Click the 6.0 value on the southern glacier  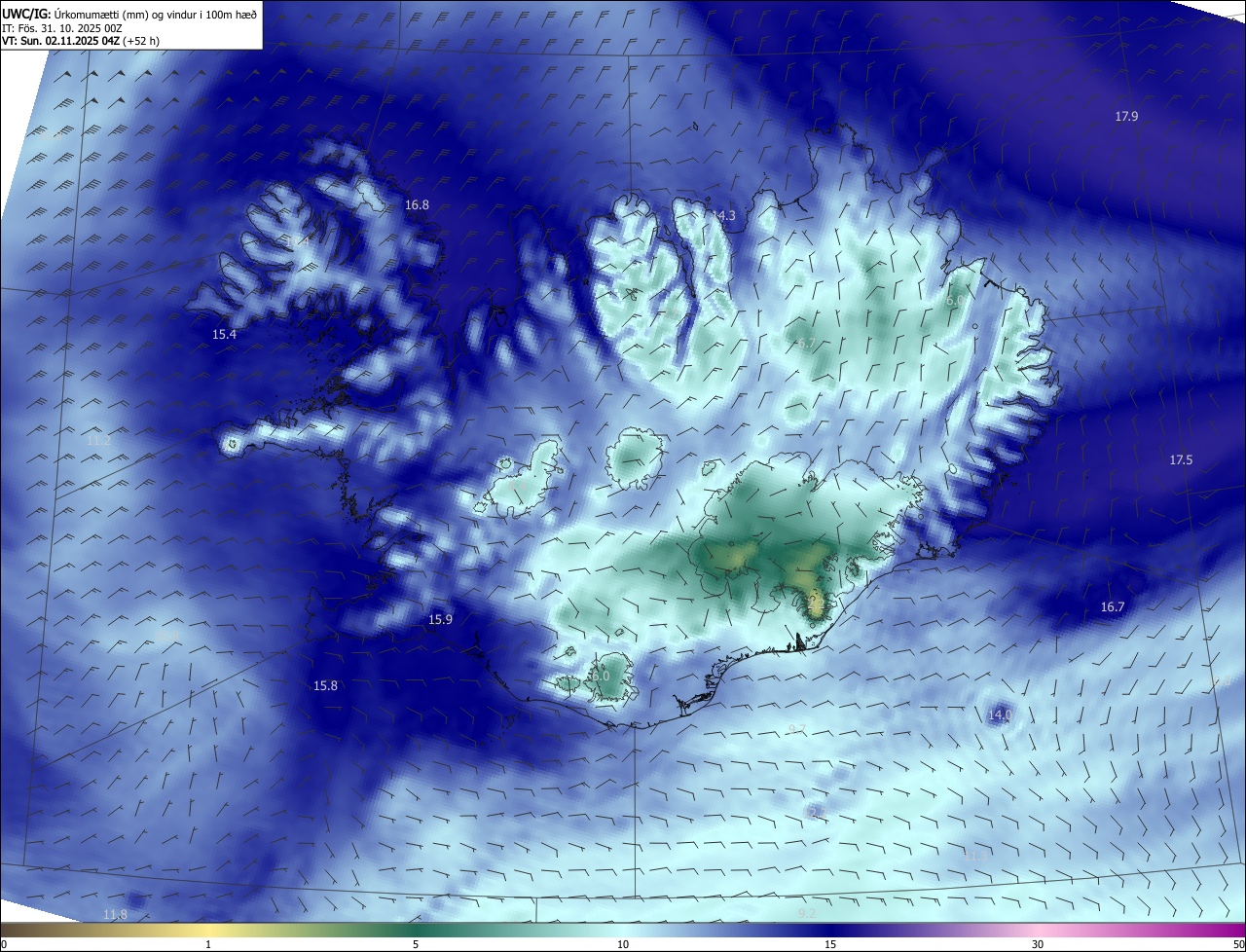click(600, 676)
